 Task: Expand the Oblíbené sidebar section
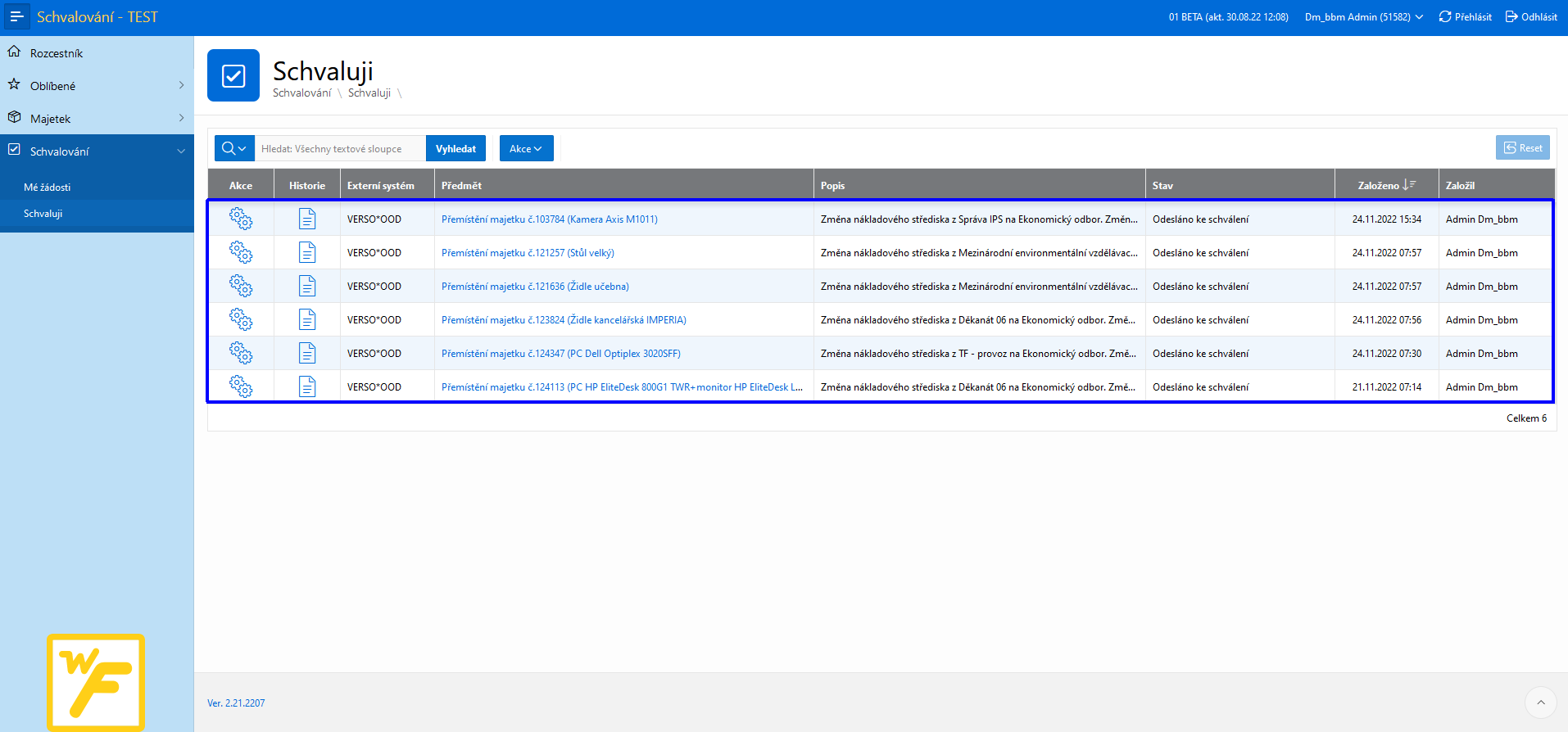coord(181,85)
